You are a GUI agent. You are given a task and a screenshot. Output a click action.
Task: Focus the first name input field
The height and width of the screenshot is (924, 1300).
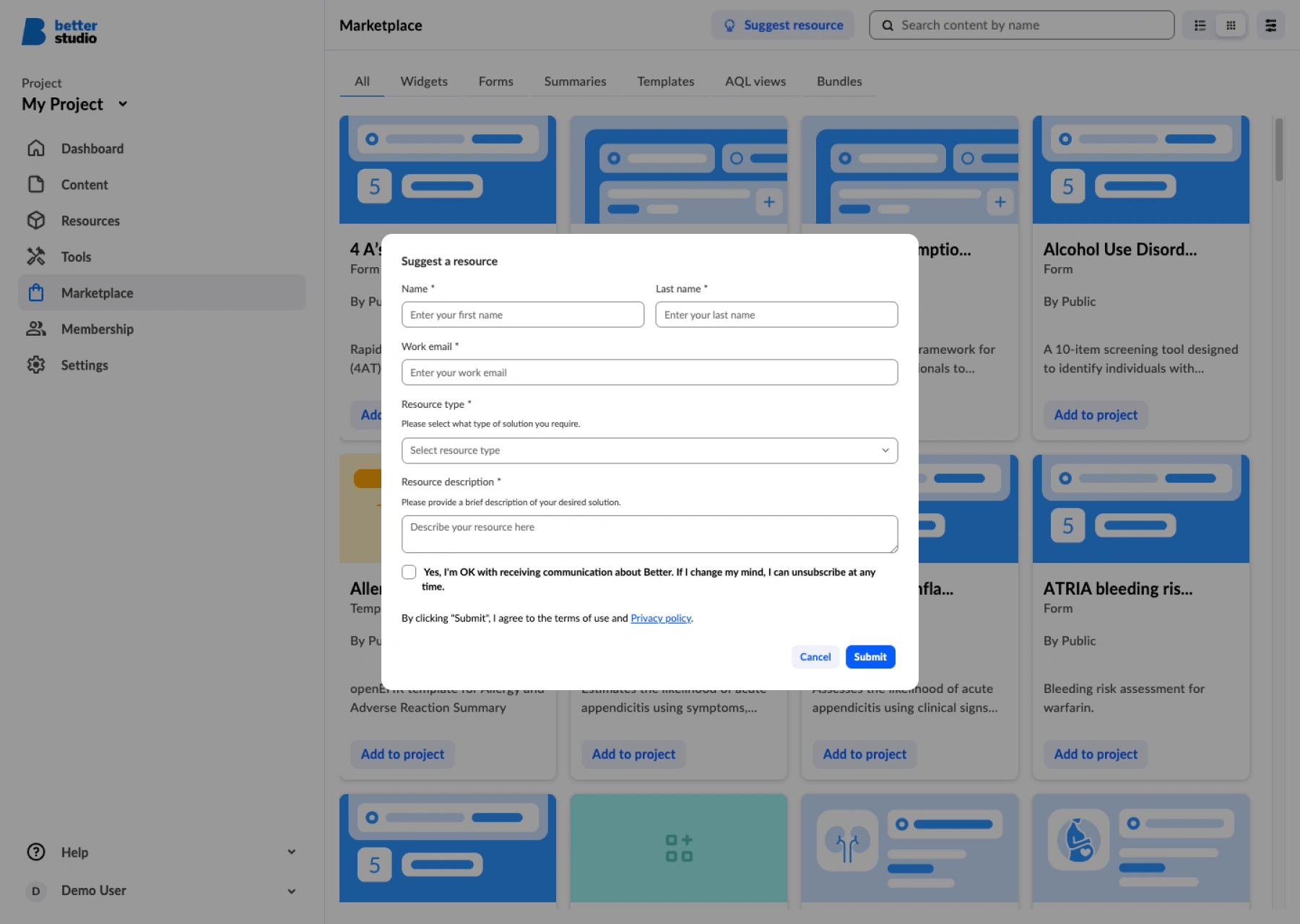pyautogui.click(x=523, y=315)
